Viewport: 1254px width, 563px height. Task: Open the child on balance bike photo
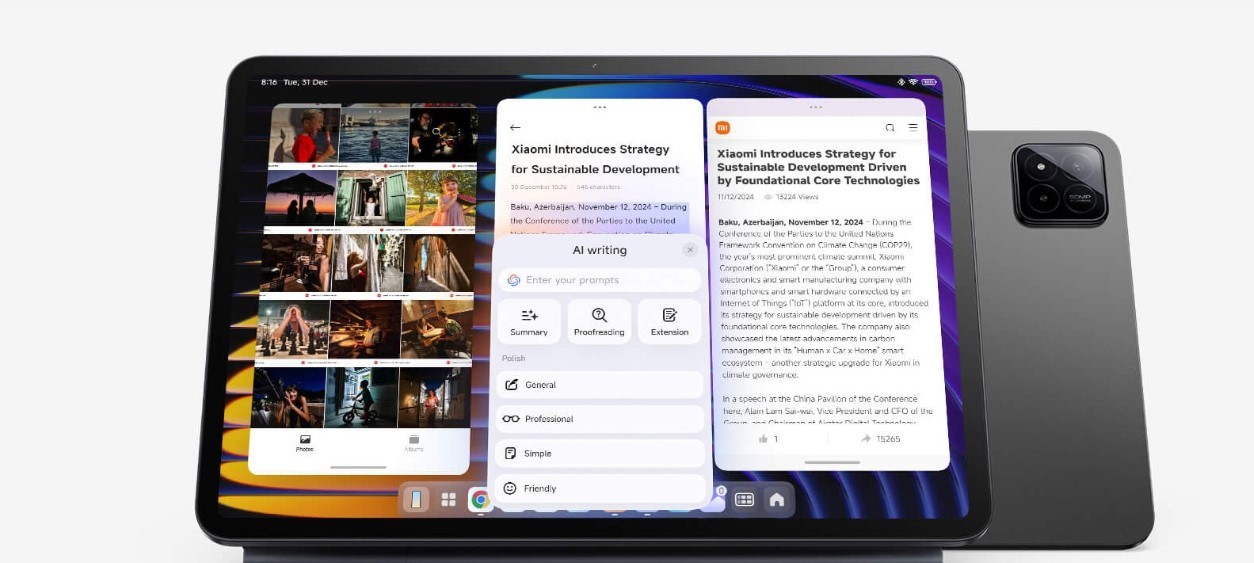[x=362, y=396]
